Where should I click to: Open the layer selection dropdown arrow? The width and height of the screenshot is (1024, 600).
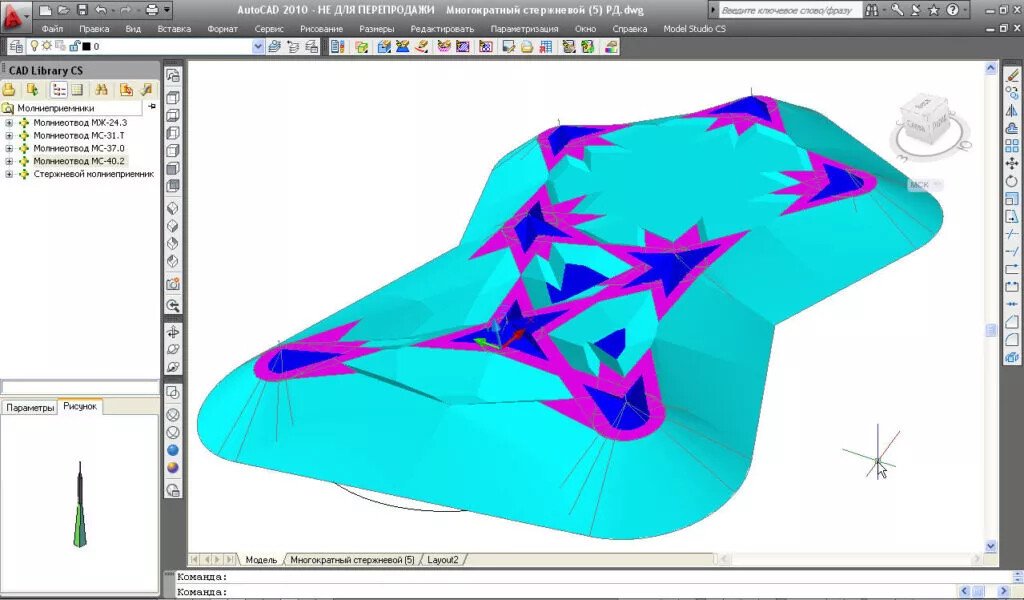[258, 46]
